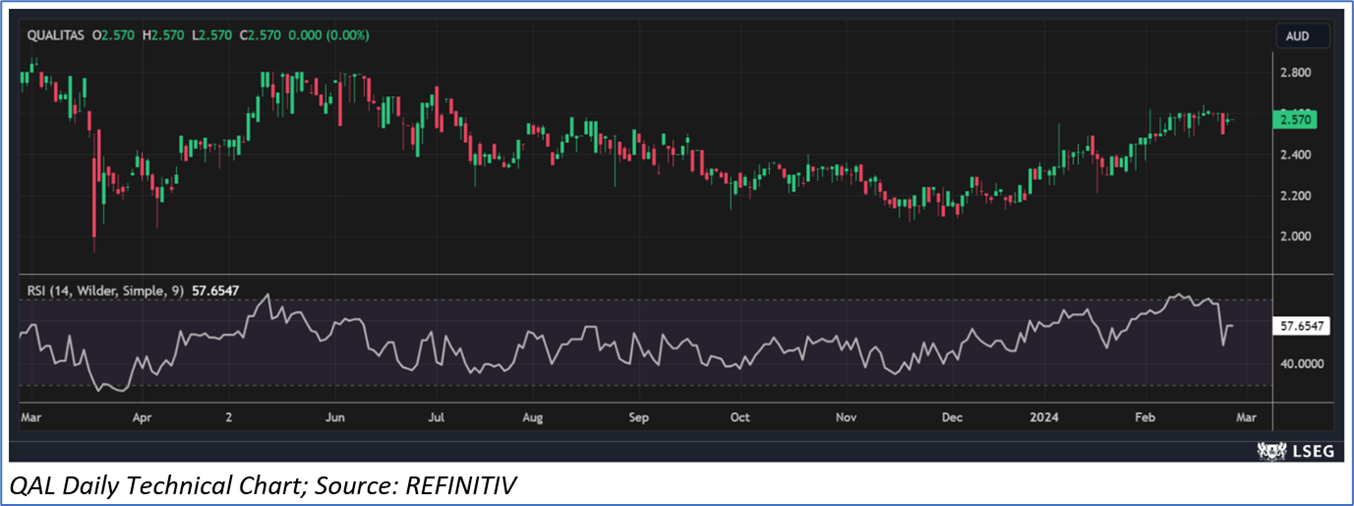Select the RSI (14, Wilder, Simple, 9) indicator label

click(x=106, y=291)
